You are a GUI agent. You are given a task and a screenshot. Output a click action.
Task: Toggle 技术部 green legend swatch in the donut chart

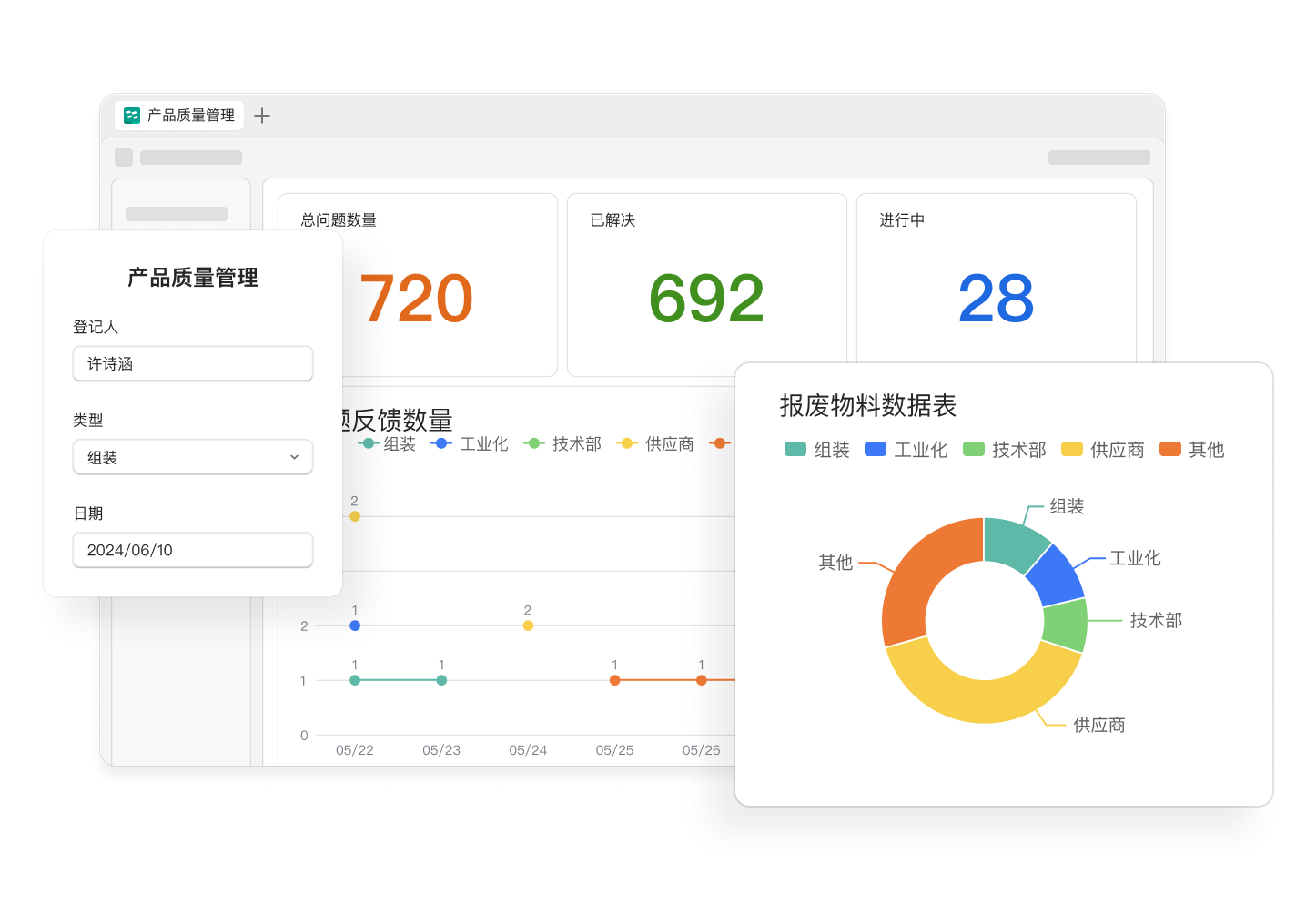[974, 449]
